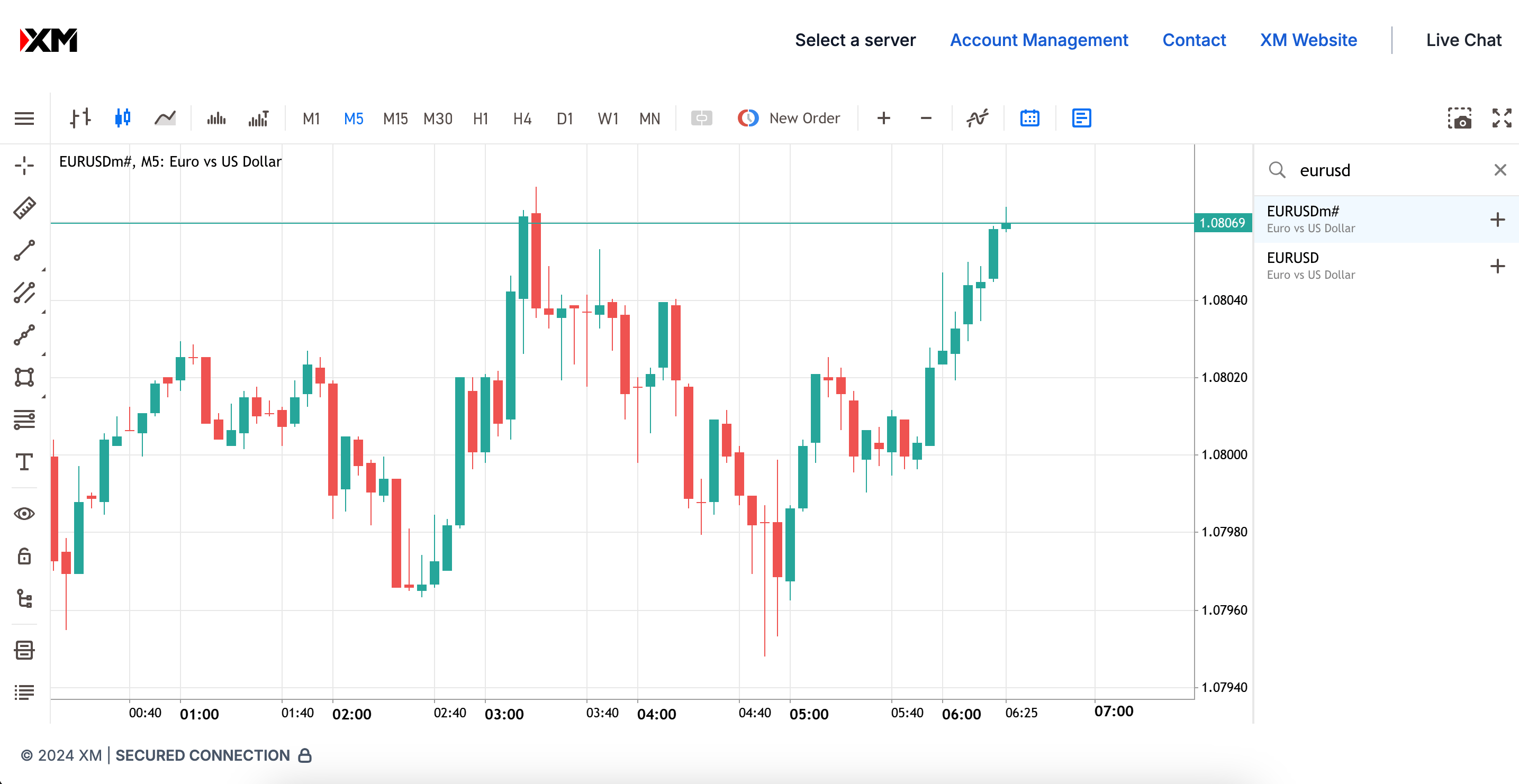Show trade volumes icon
1519x784 pixels.
click(259, 118)
